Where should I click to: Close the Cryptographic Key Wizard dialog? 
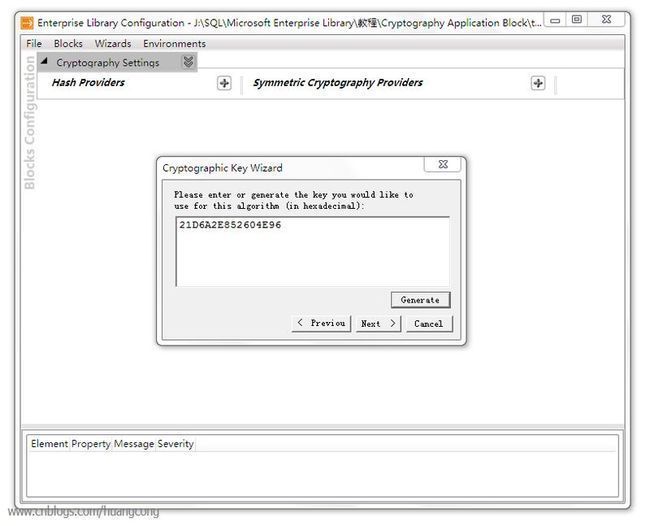click(443, 164)
